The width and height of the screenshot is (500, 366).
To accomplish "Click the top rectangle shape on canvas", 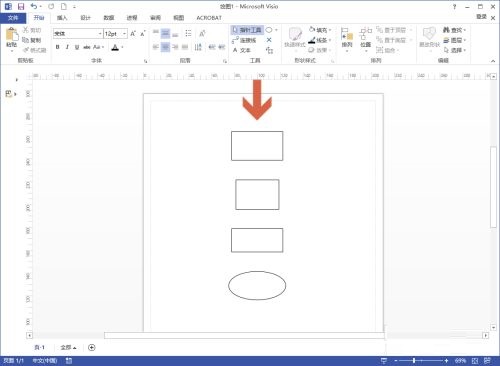I will coord(257,146).
